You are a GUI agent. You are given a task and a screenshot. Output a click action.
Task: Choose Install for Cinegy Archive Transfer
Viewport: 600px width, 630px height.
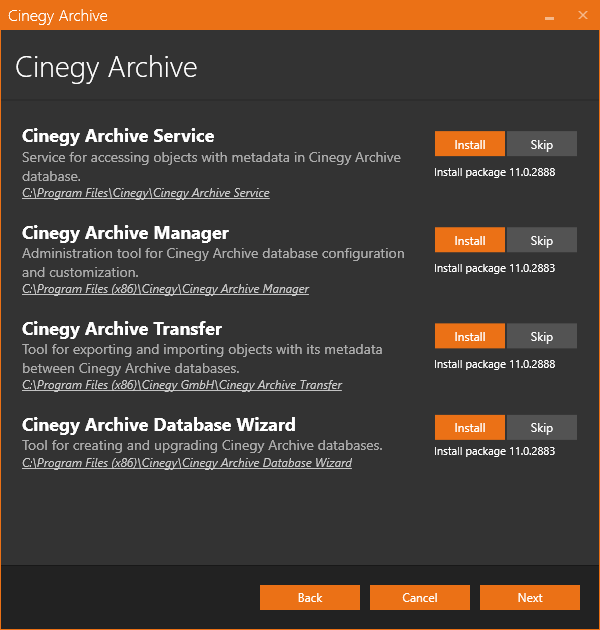(x=469, y=336)
